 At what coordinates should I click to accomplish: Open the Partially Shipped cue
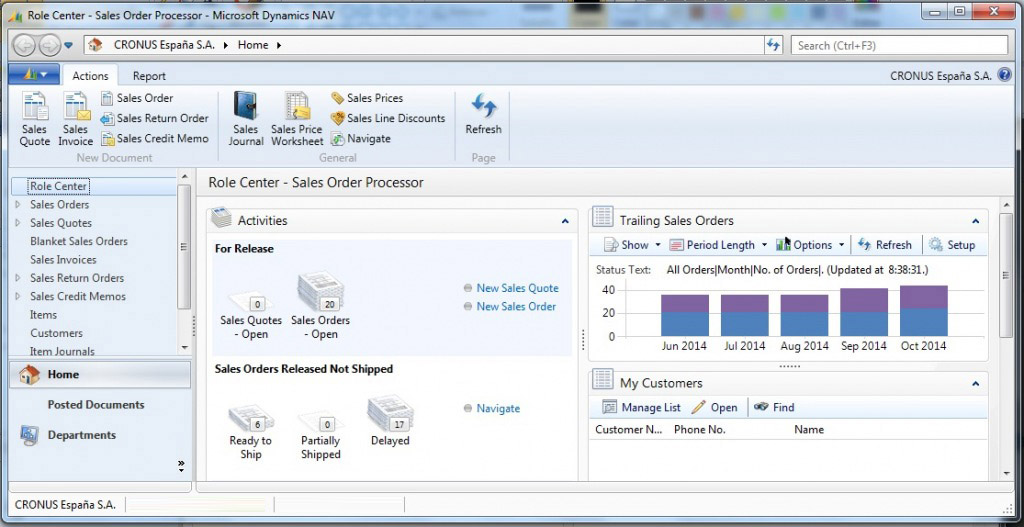point(320,436)
